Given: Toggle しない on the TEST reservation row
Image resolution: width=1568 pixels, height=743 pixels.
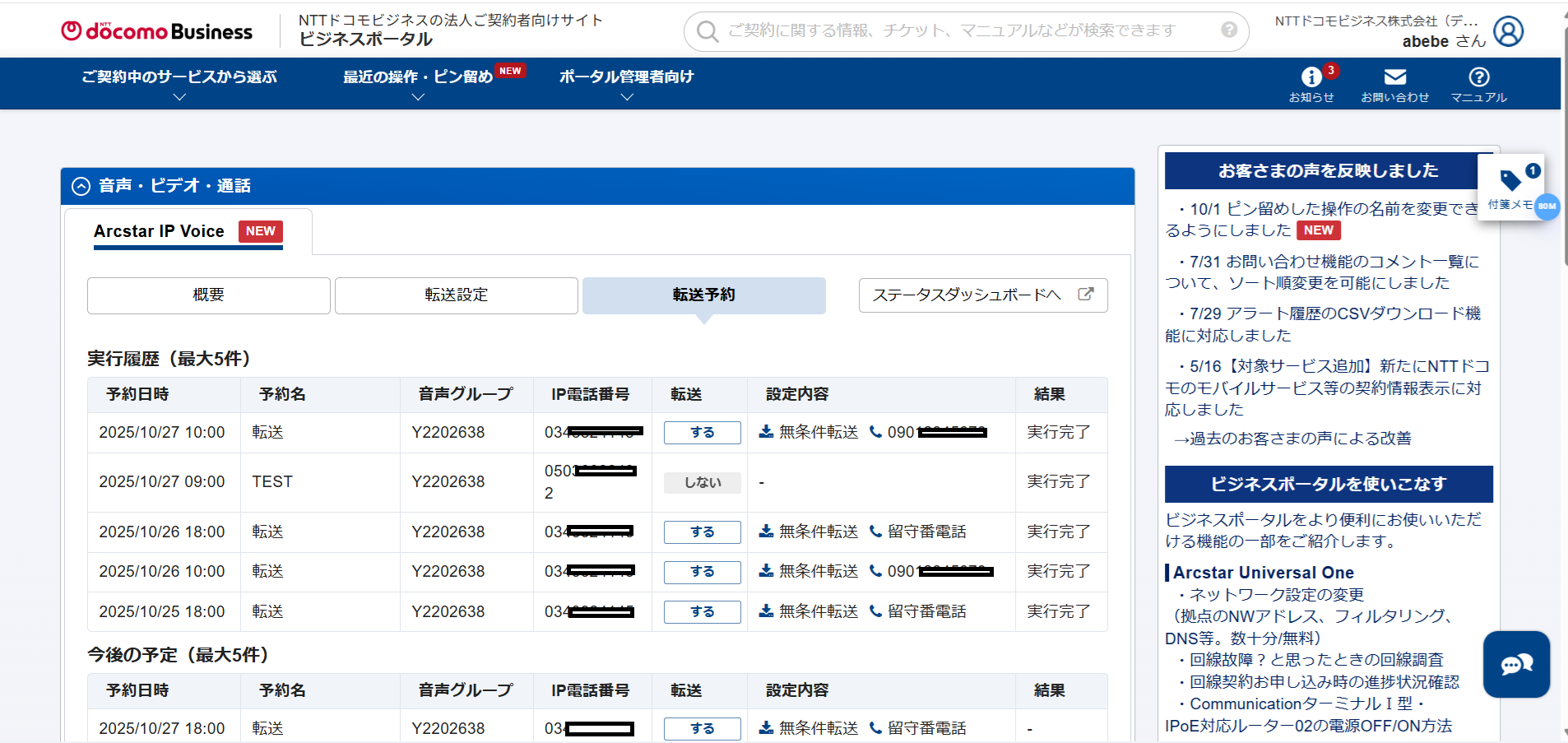Looking at the screenshot, I should point(702,483).
